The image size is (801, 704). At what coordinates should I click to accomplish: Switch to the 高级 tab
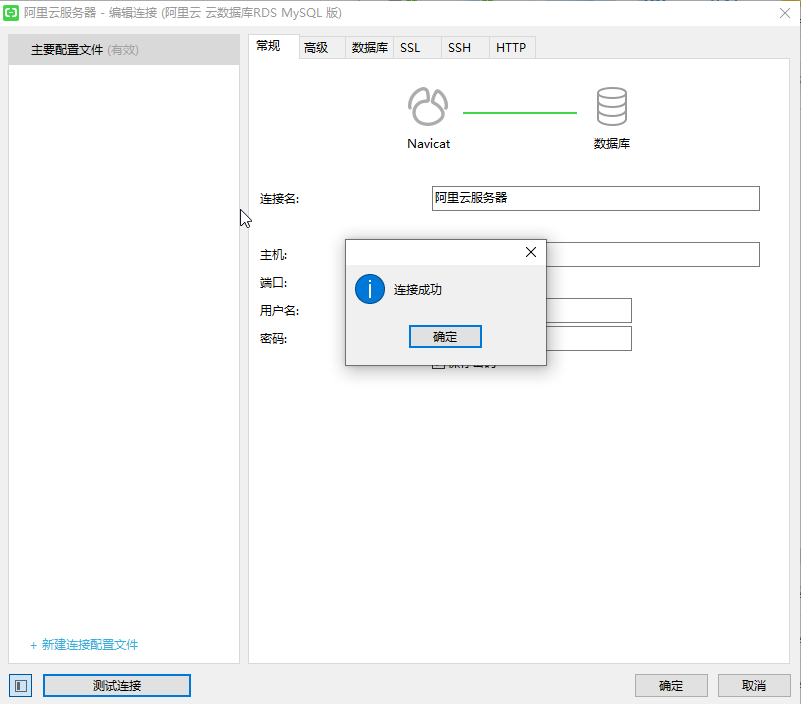[x=322, y=48]
